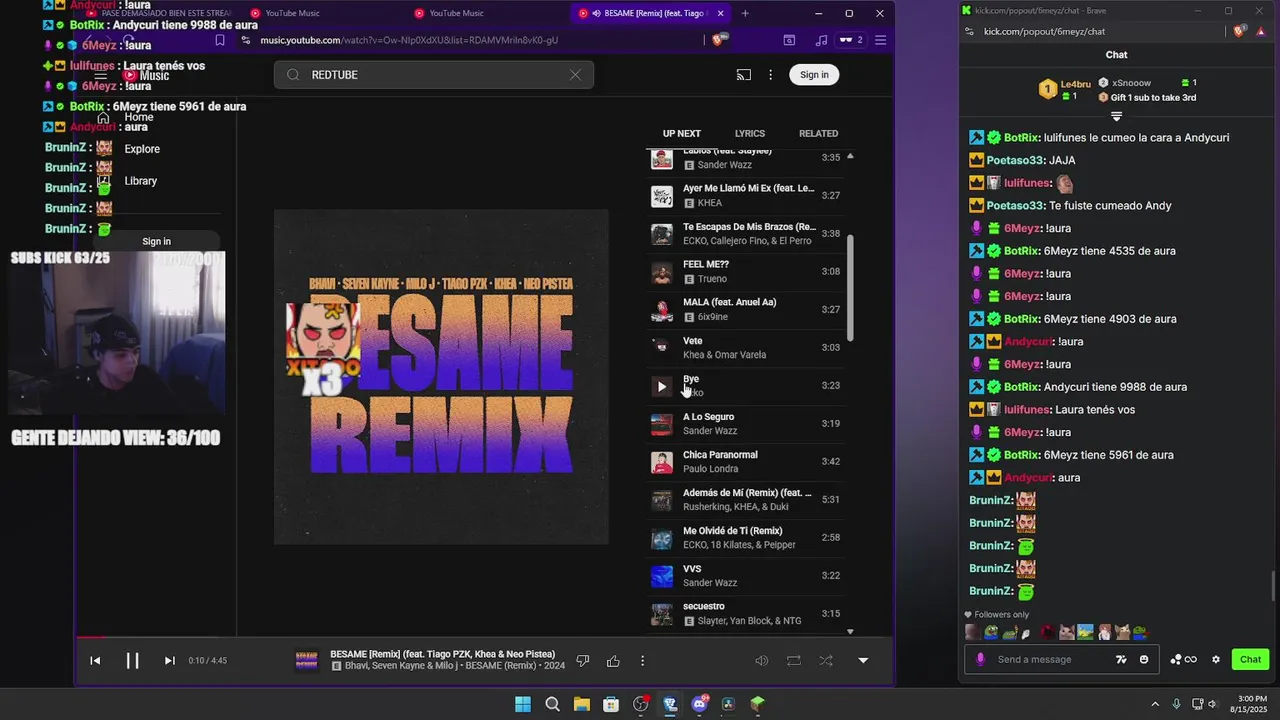This screenshot has width=1280, height=720.
Task: Play the song Bye from the queue
Action: pos(661,386)
